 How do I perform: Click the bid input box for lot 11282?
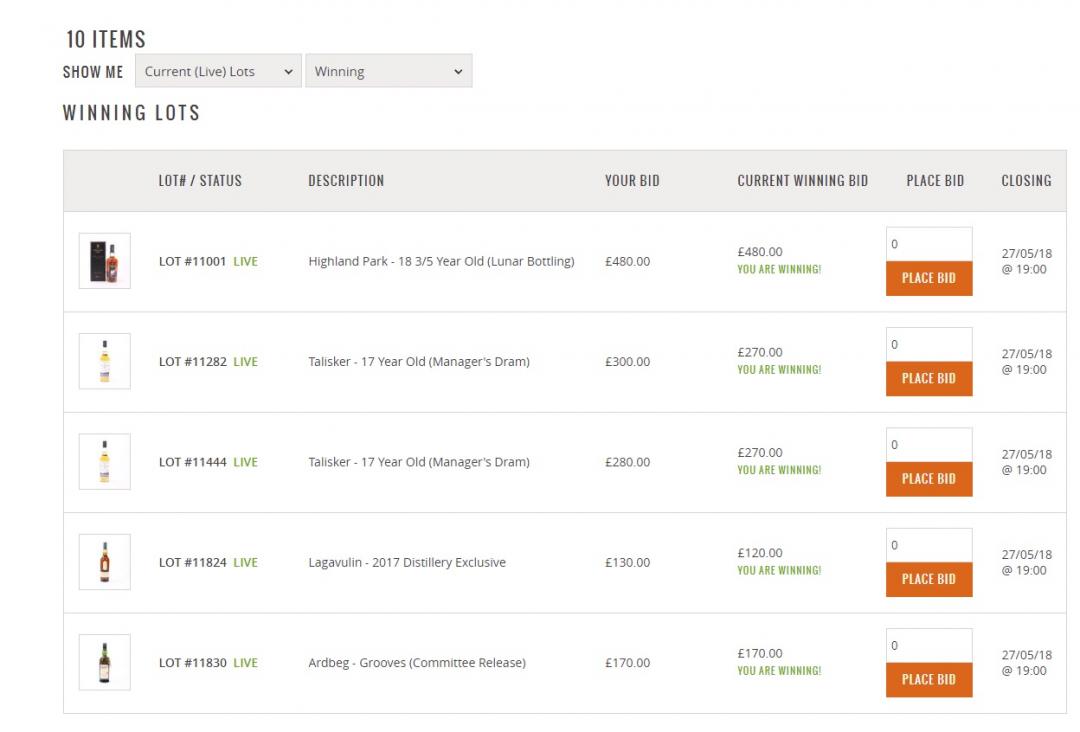click(928, 344)
